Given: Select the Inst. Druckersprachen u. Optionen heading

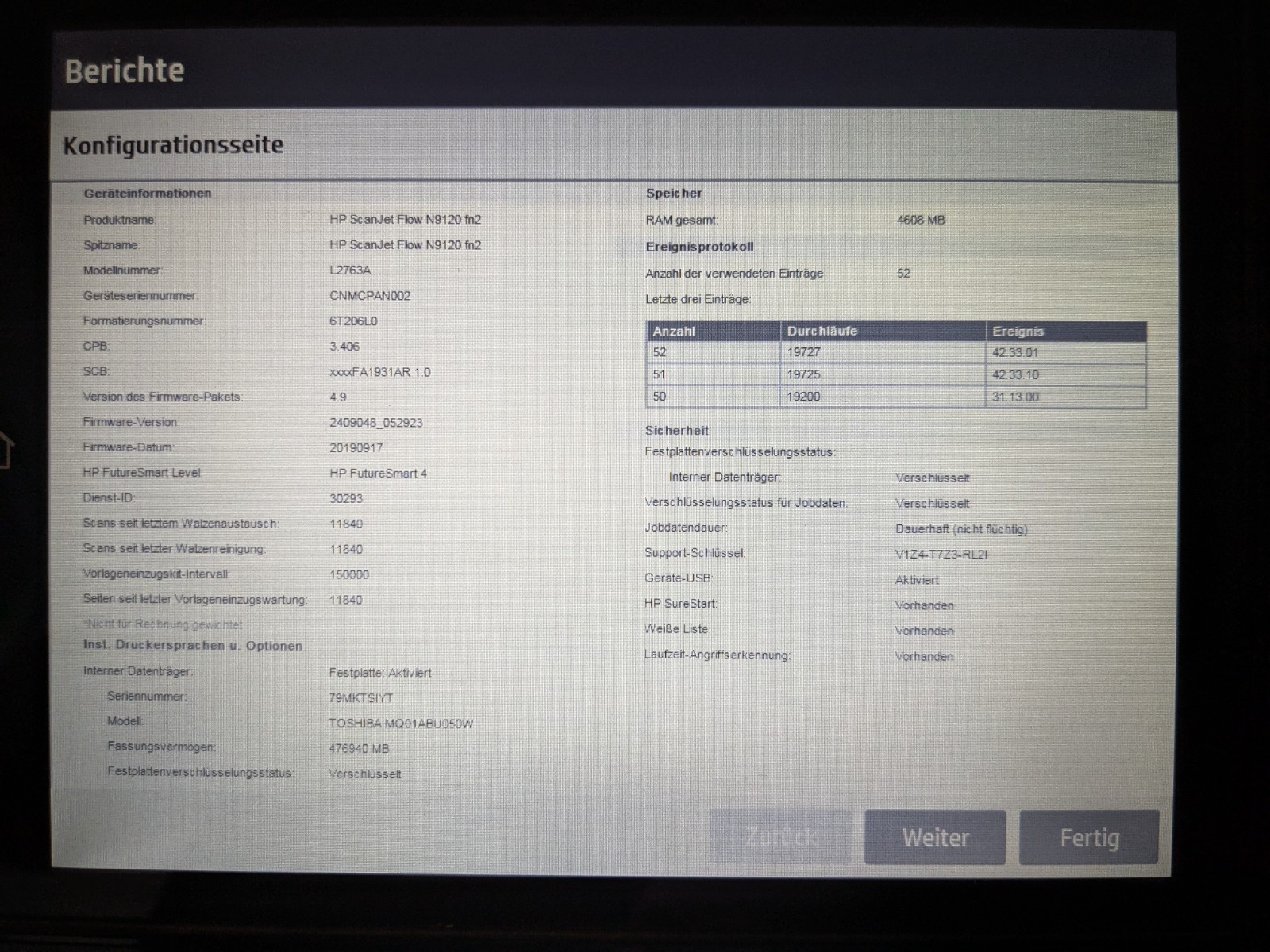Looking at the screenshot, I should [193, 646].
